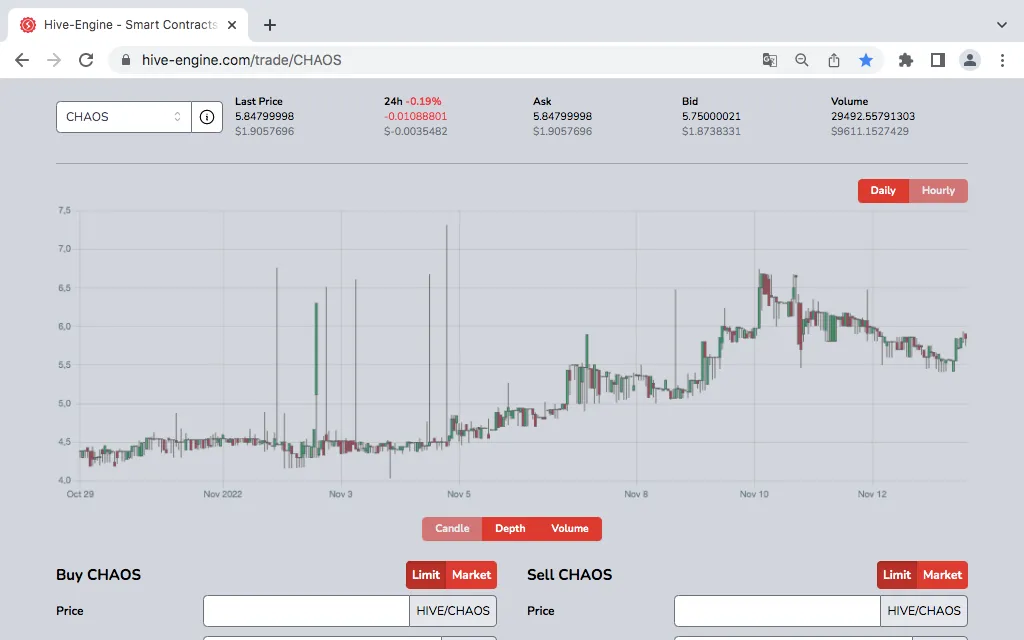1024x640 pixels.
Task: Choose Market order for Buy CHAOS
Action: coord(472,575)
